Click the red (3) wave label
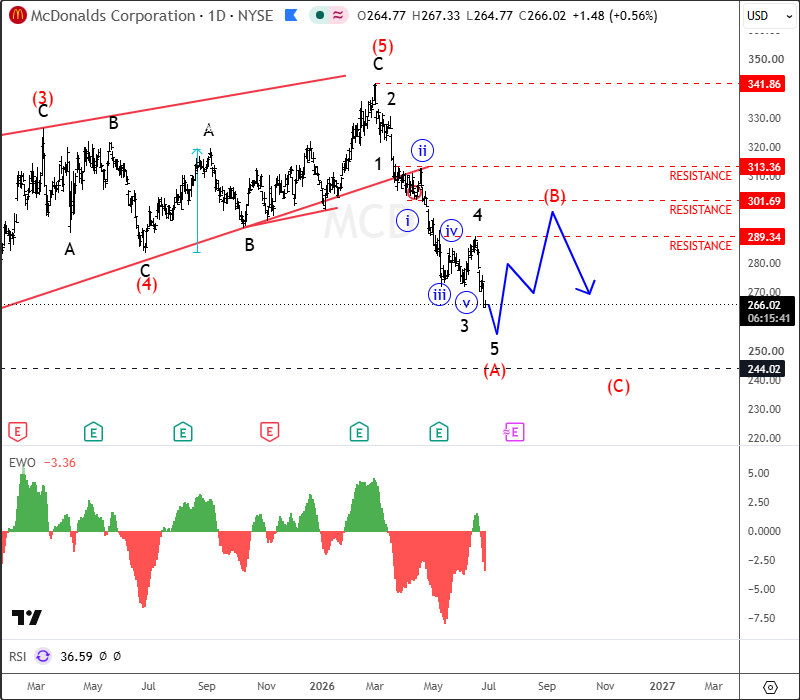The width and height of the screenshot is (800, 700). pyautogui.click(x=43, y=97)
